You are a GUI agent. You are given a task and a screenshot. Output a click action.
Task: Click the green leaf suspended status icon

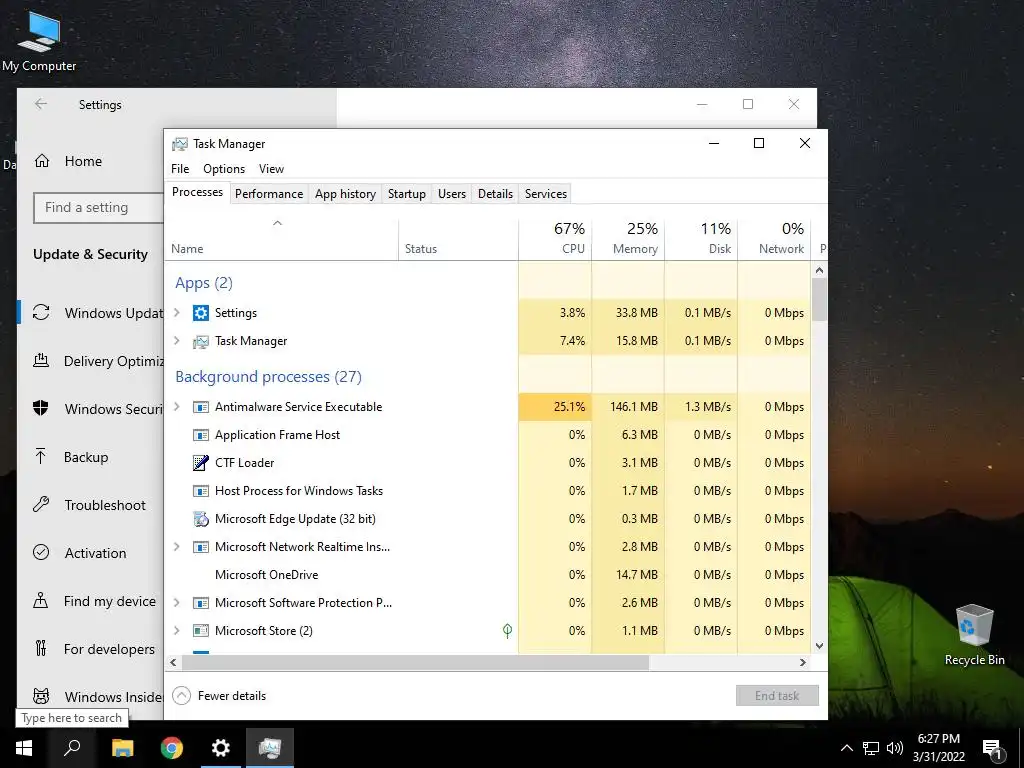[507, 631]
